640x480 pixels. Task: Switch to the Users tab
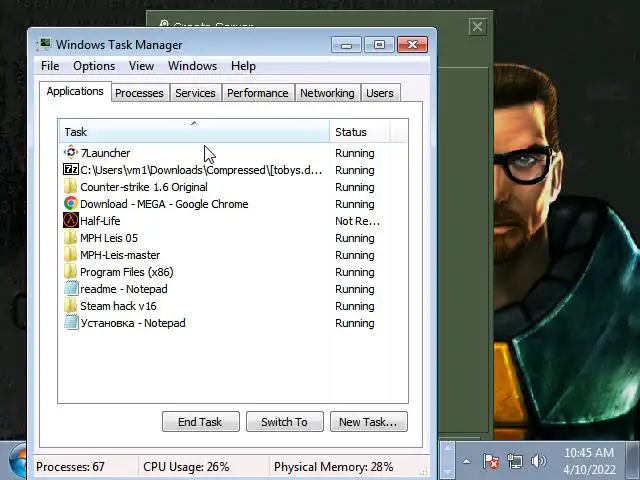[x=380, y=93]
